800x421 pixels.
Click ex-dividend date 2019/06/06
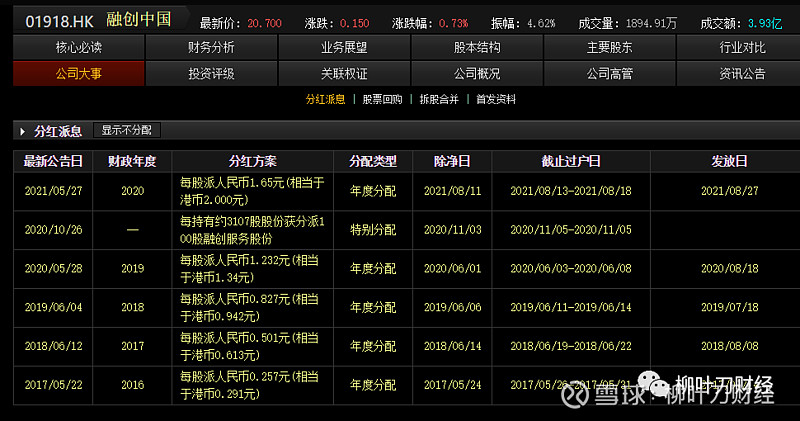[453, 307]
